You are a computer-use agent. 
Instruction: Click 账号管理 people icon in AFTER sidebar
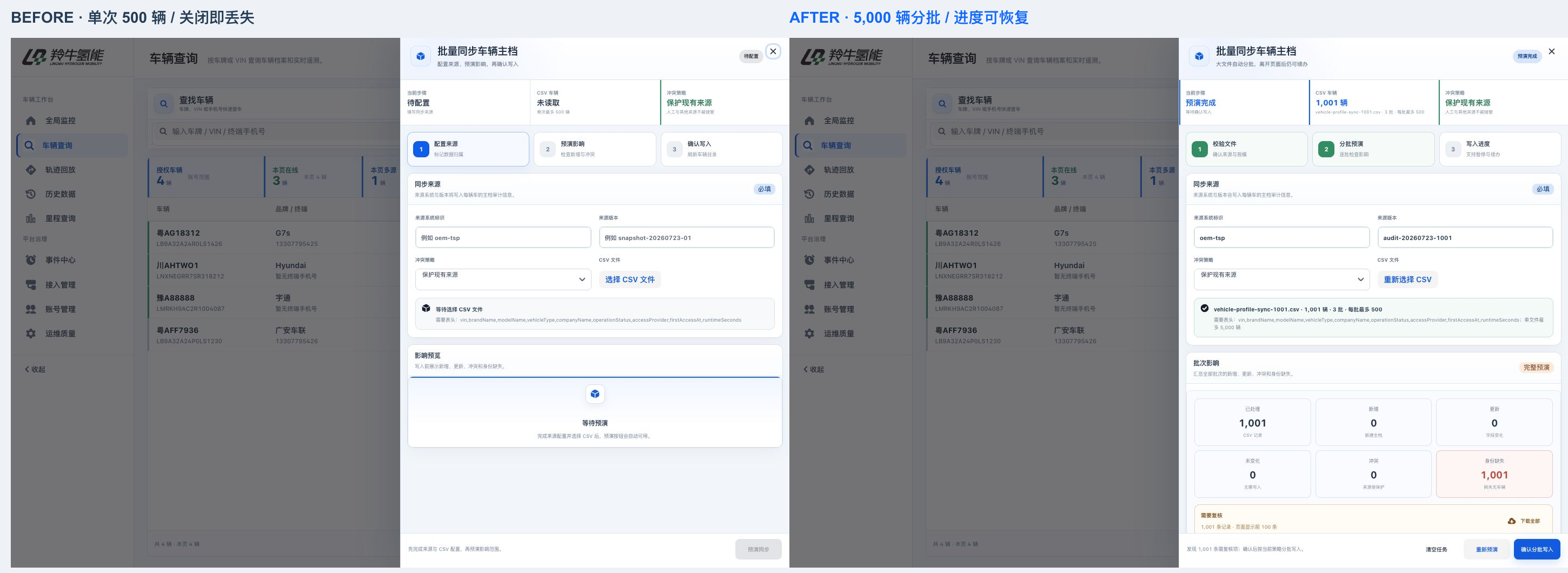tap(809, 309)
